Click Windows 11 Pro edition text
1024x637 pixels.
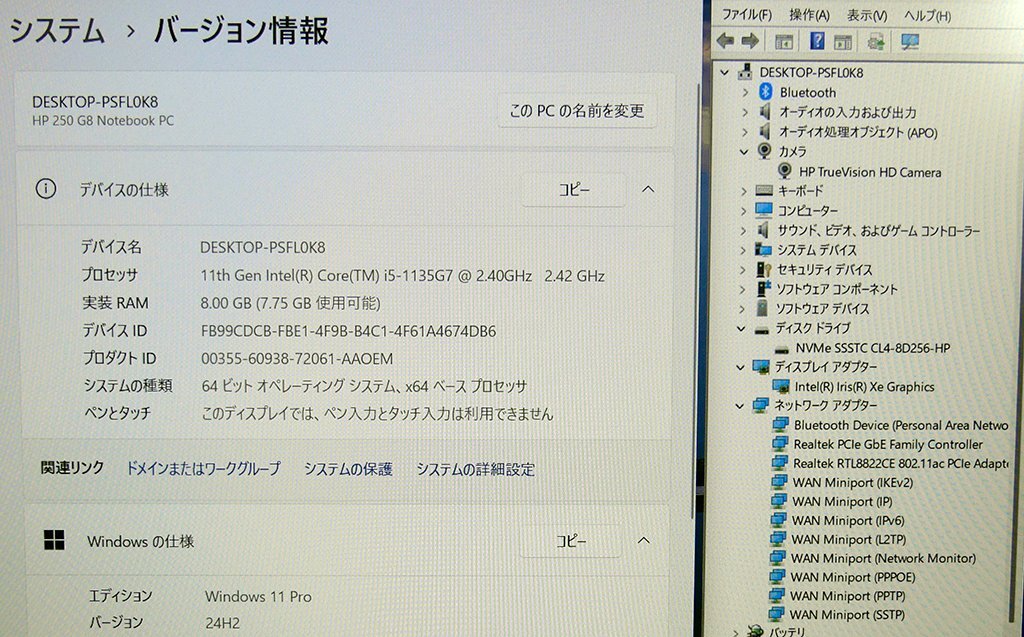click(259, 596)
